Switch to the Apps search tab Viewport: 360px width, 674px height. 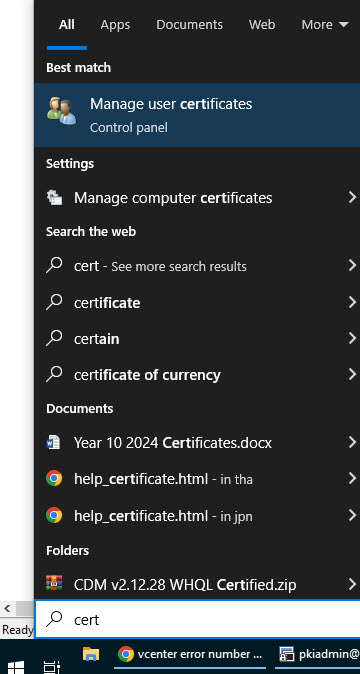click(x=116, y=25)
